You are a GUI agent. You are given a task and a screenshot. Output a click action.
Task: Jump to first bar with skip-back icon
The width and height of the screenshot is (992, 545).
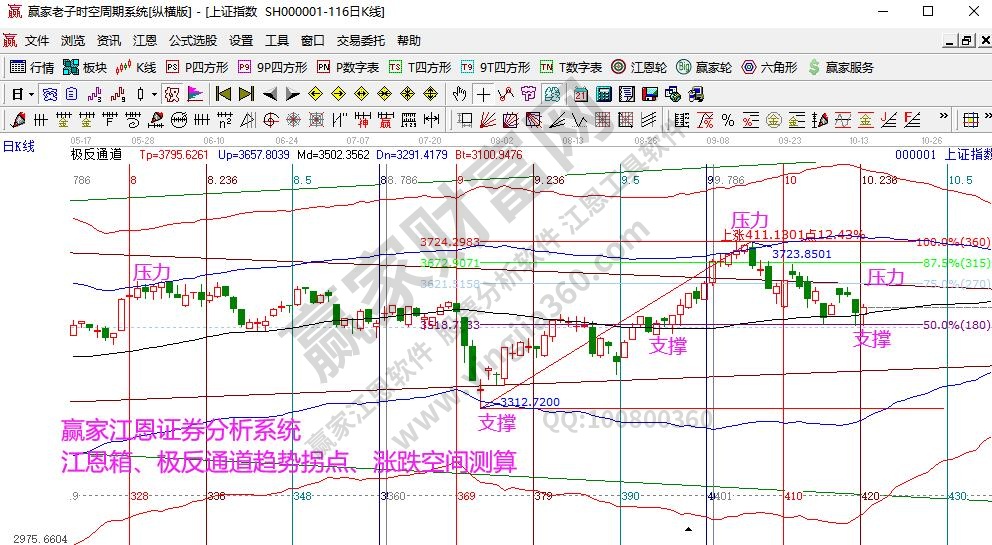pos(223,94)
